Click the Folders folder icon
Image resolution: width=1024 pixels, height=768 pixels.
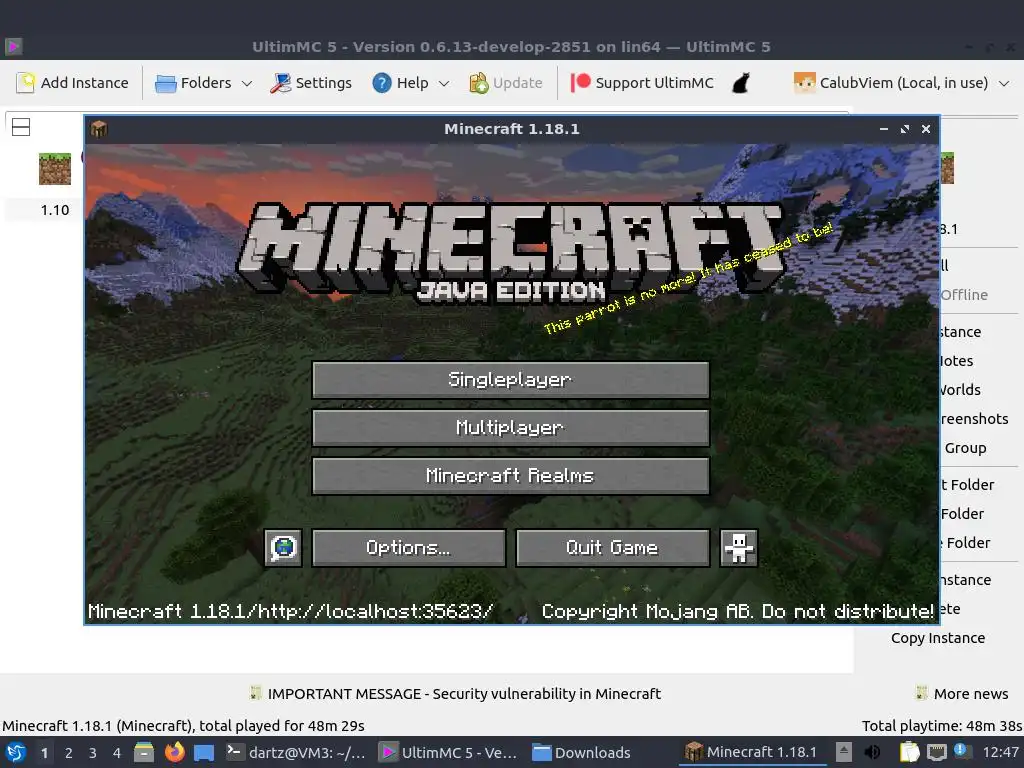166,84
